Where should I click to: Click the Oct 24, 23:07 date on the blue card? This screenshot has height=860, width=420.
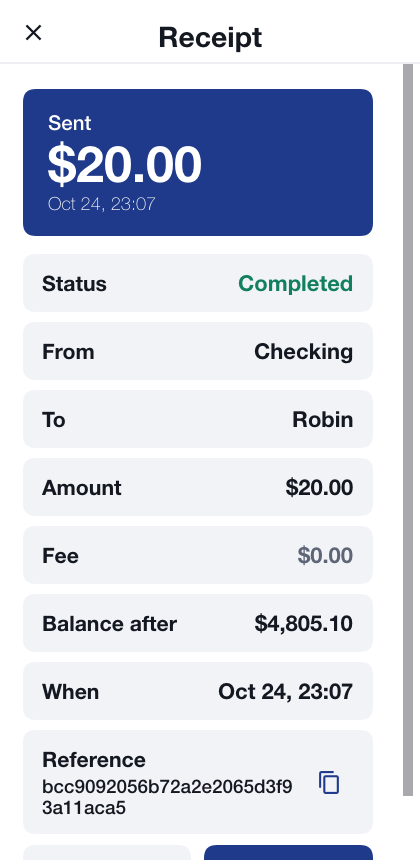click(x=101, y=204)
